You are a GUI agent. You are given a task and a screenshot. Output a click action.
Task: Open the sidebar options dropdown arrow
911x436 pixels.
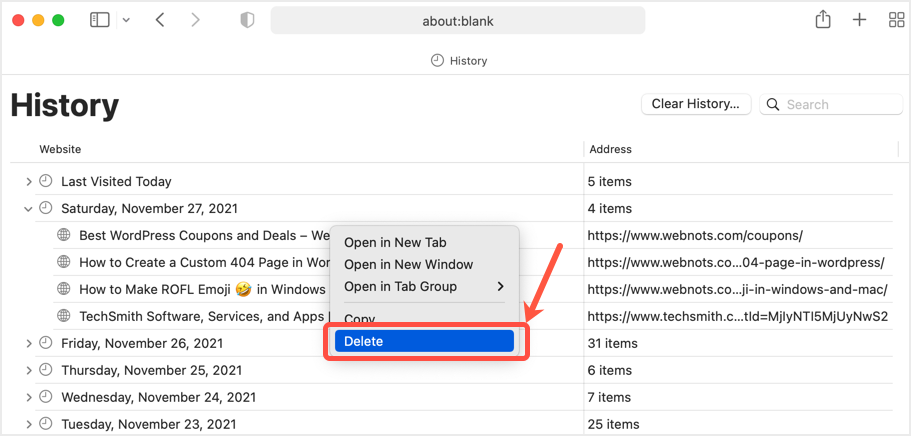click(126, 20)
